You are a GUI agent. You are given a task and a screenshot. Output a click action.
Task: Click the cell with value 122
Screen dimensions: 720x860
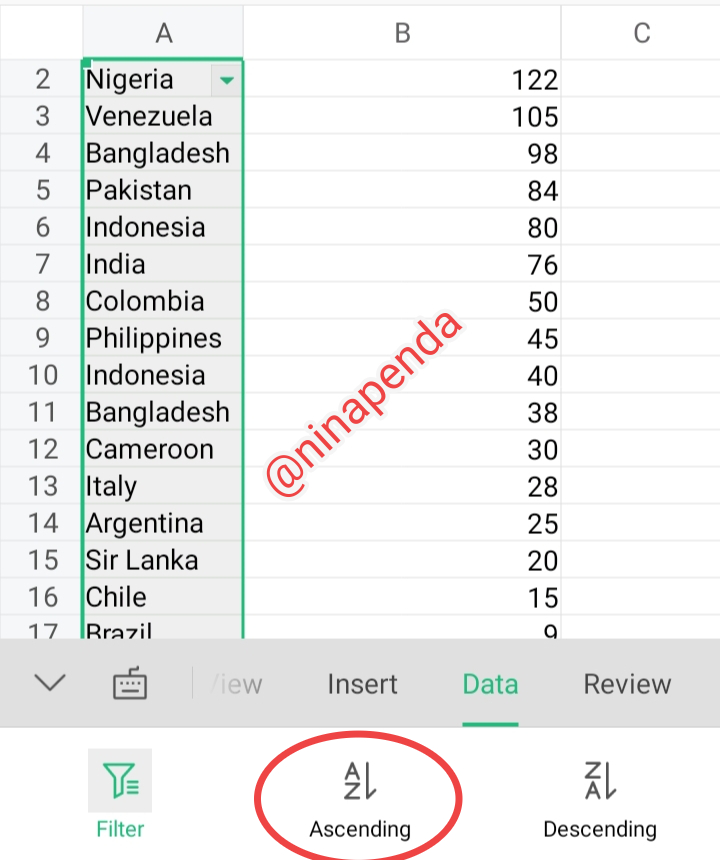tap(402, 80)
